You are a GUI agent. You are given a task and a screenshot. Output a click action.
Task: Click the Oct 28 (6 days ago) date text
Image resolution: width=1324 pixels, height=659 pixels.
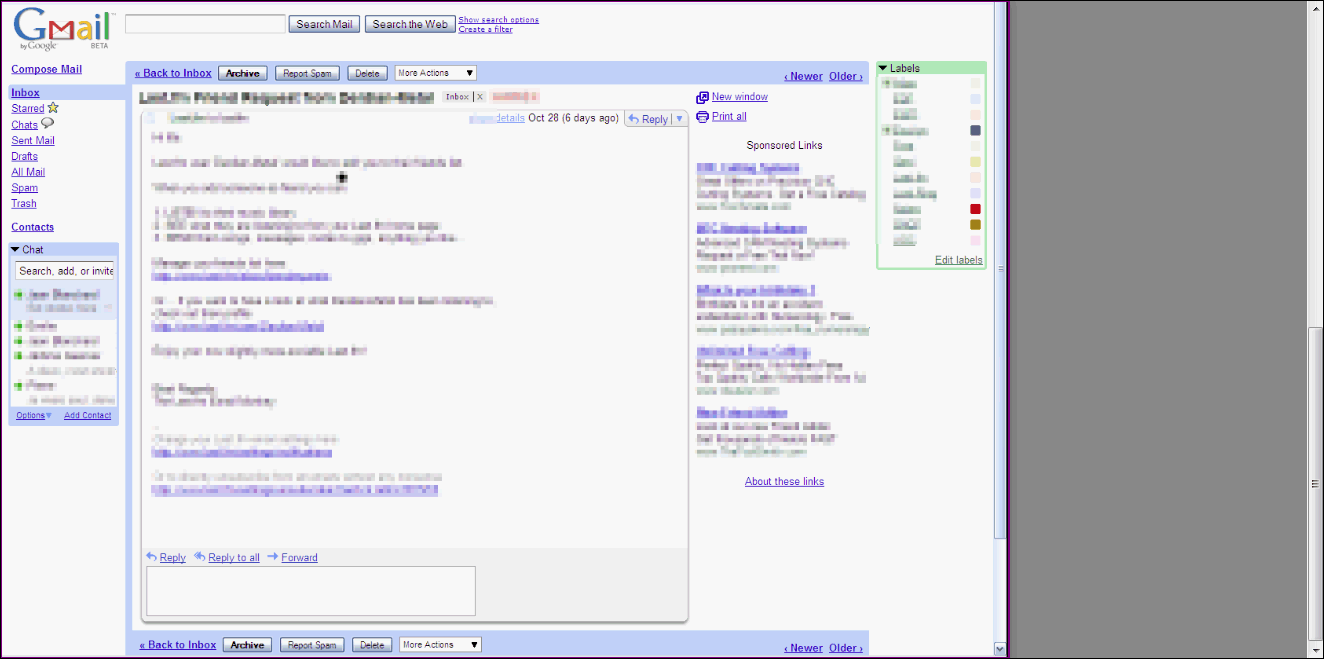point(573,118)
